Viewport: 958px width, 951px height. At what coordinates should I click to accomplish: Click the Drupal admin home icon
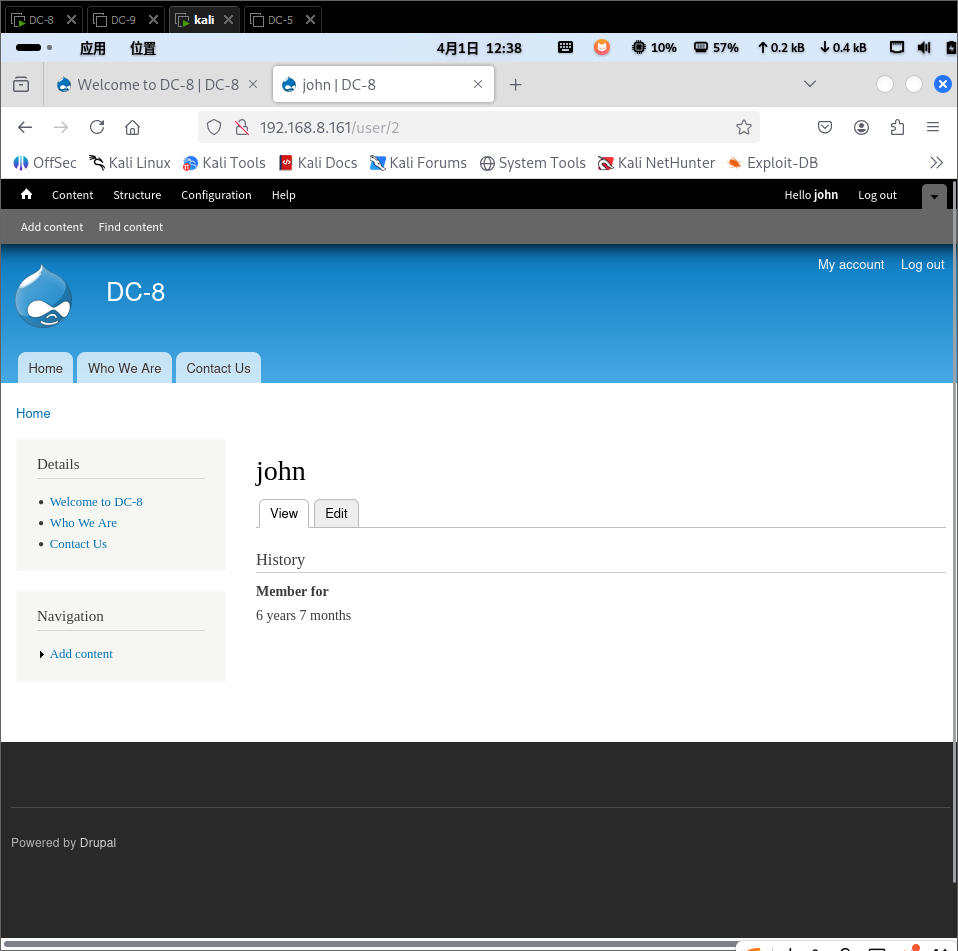point(26,195)
